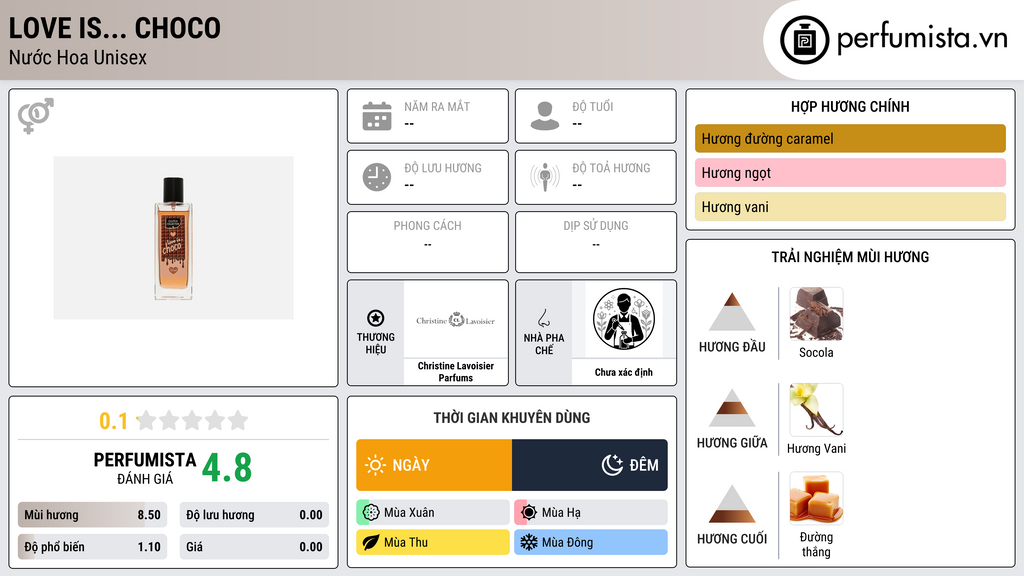Click the star badge icon above Thương hiệu
This screenshot has height=576, width=1024.
click(x=376, y=318)
